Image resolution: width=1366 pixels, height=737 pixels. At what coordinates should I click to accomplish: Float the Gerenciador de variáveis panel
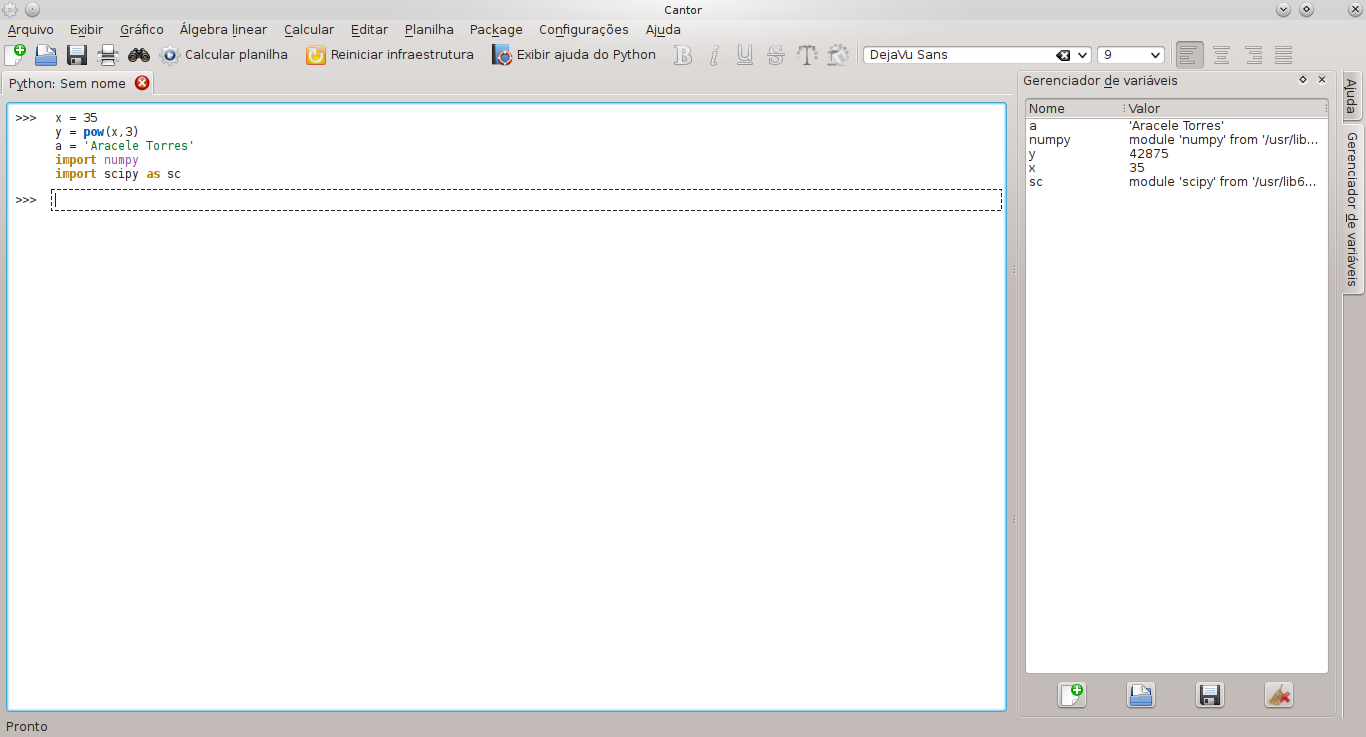click(x=1303, y=79)
